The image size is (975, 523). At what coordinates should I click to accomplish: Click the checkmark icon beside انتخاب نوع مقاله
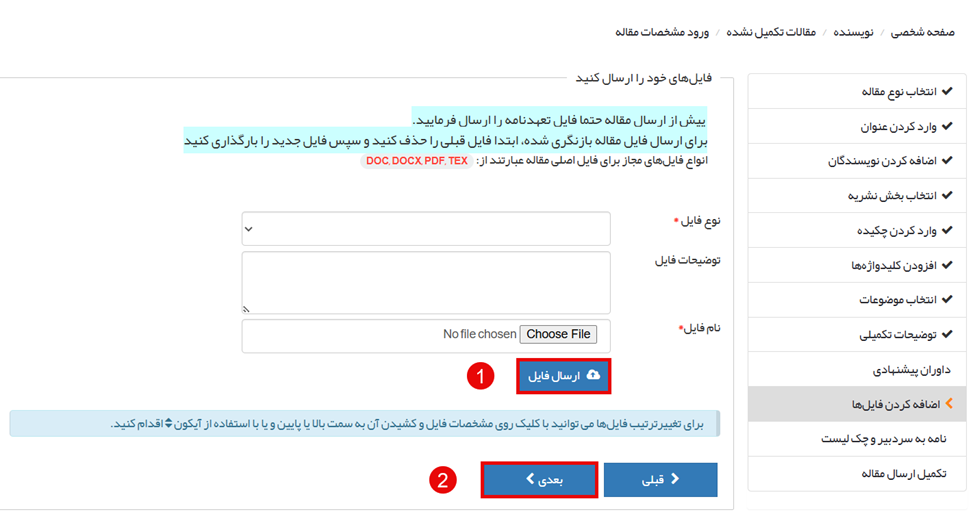click(x=947, y=92)
